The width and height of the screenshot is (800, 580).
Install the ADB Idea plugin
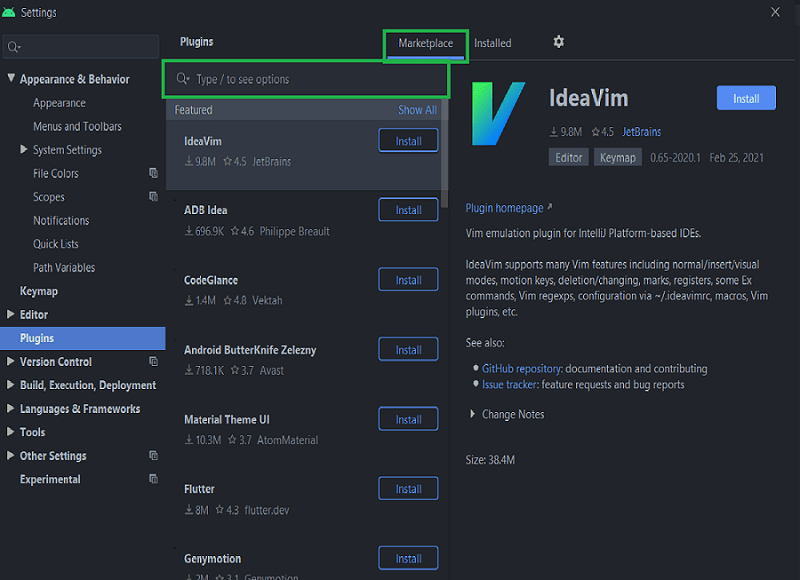[x=408, y=210]
